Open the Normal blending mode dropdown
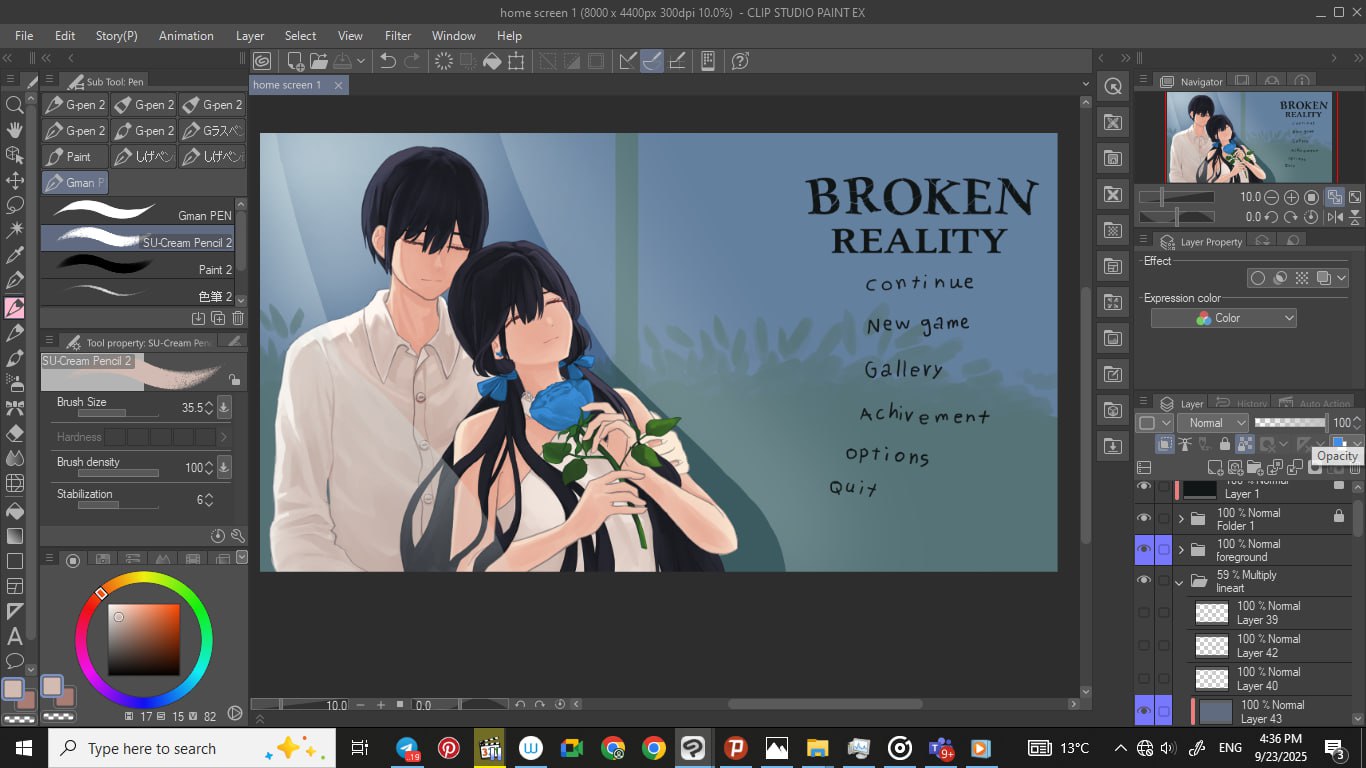Image resolution: width=1366 pixels, height=768 pixels. pos(1212,423)
